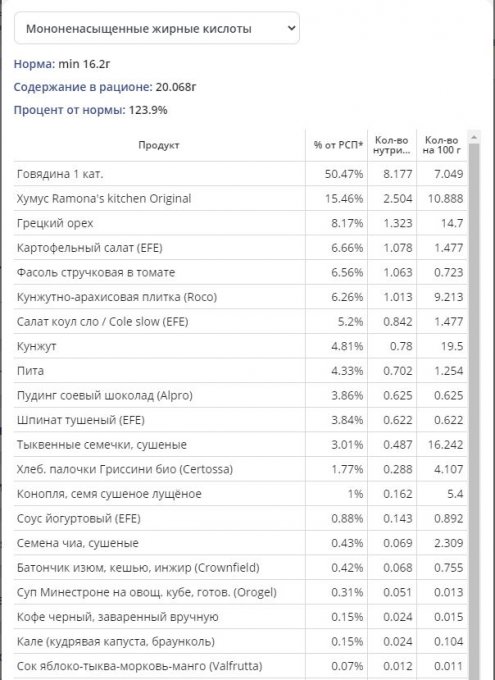
Task: Select Семена чиа, сушеные row
Action: (240, 543)
